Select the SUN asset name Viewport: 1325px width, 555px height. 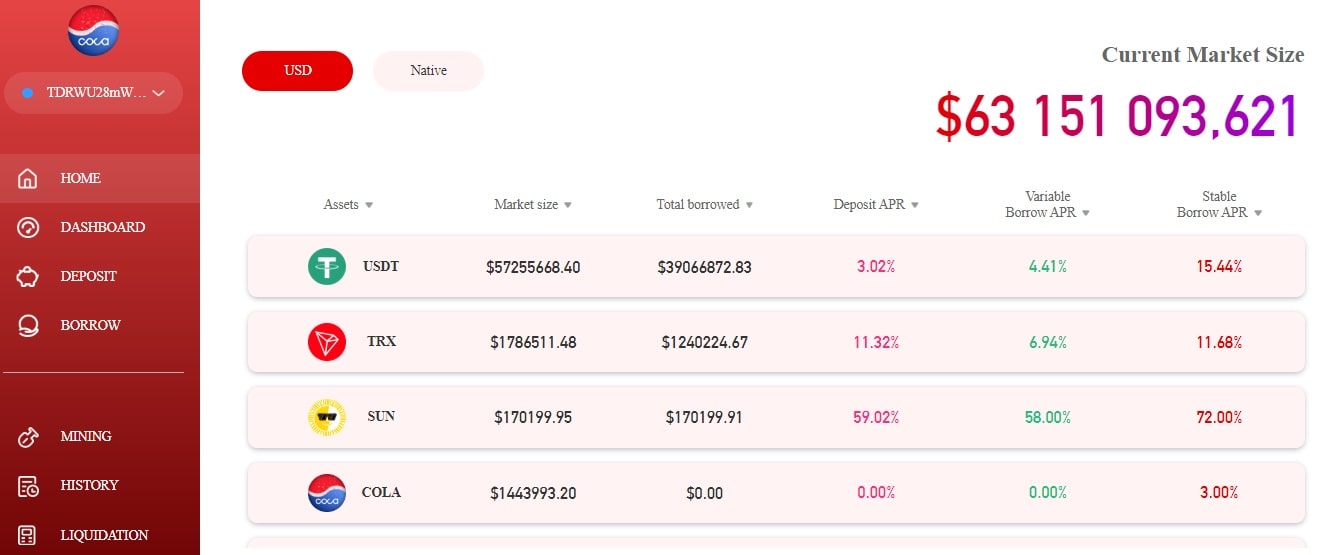click(x=381, y=416)
